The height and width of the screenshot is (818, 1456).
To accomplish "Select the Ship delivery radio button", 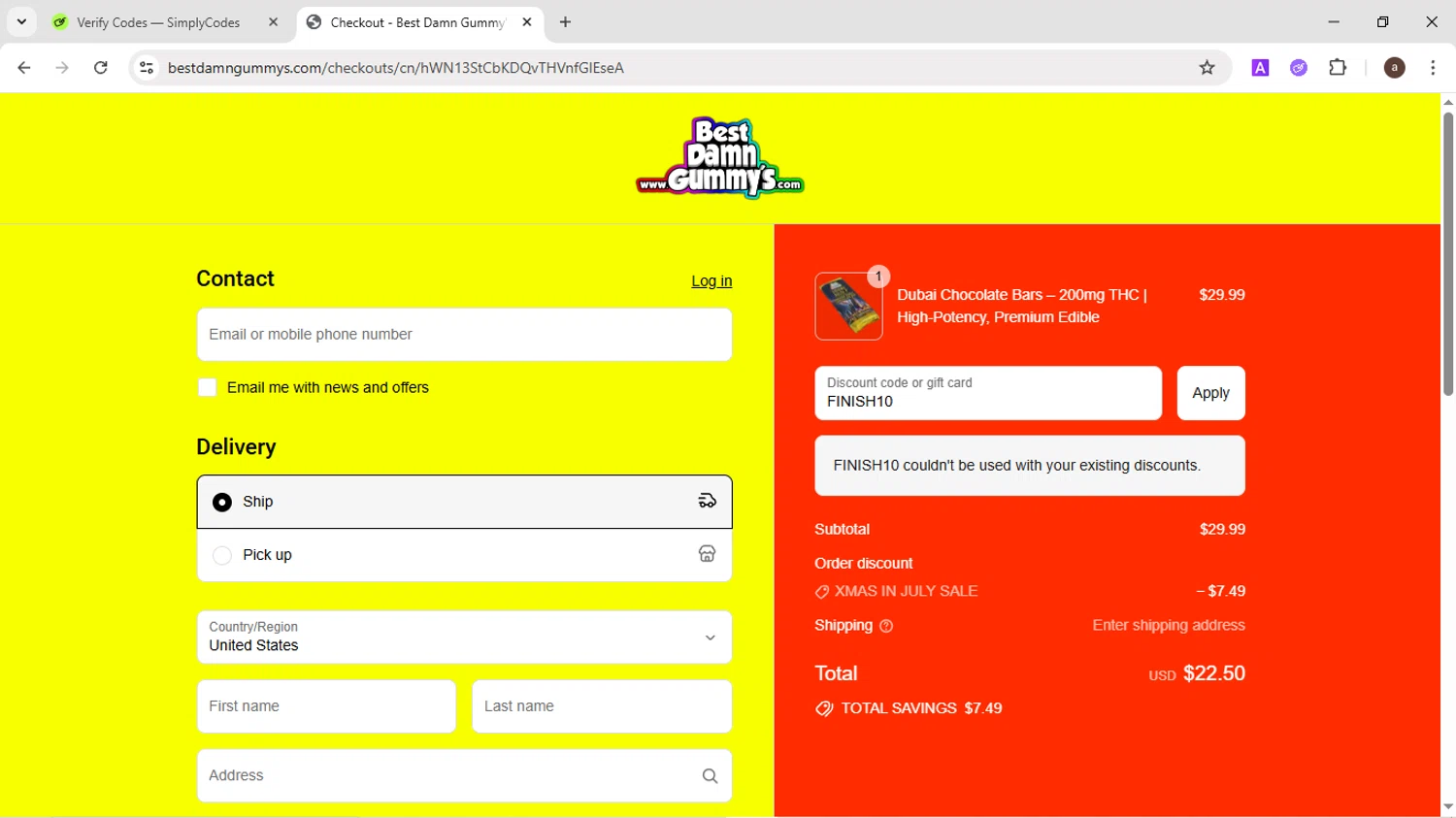I will (x=222, y=502).
